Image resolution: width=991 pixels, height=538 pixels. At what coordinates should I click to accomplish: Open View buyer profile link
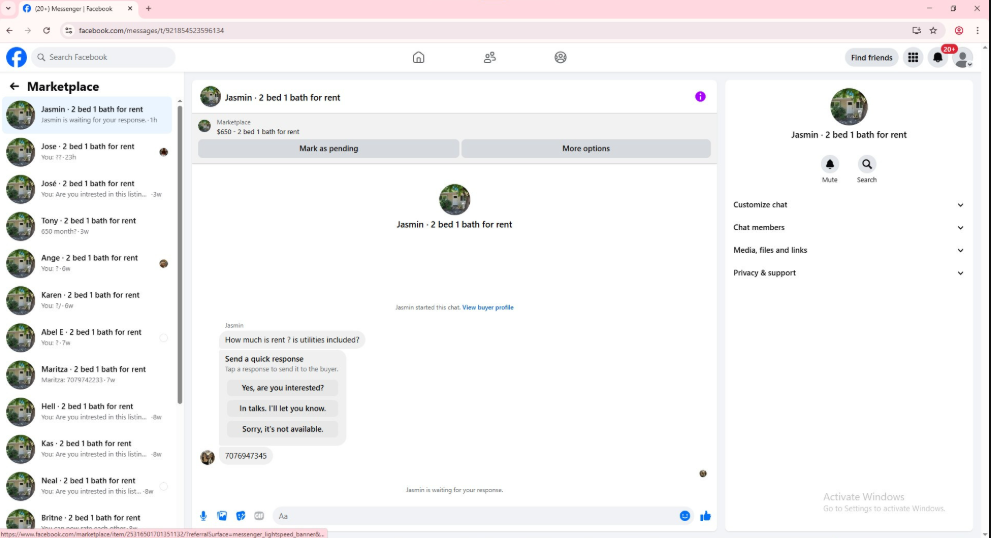488,307
